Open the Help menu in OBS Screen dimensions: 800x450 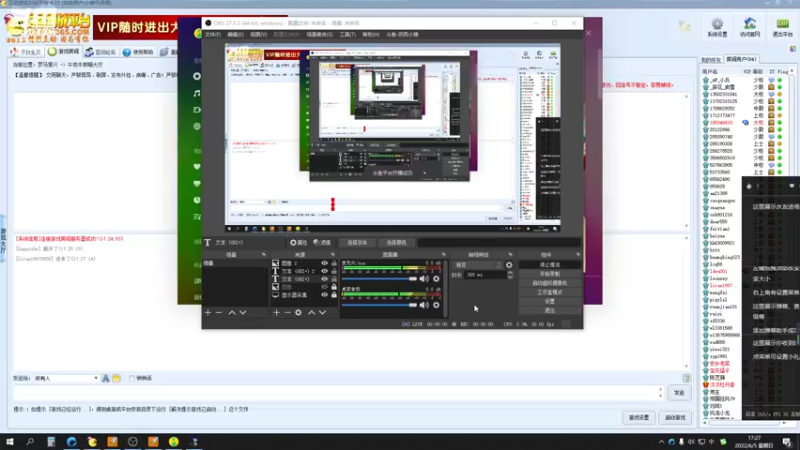click(370, 35)
